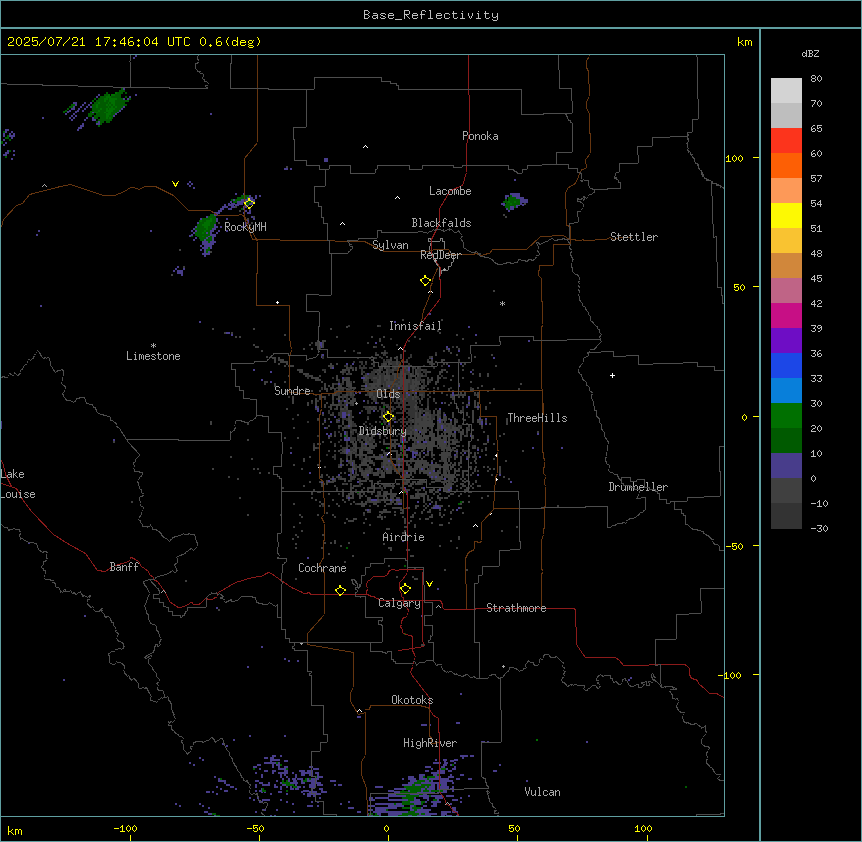Click the Strathmore label
The image size is (862, 842).
click(516, 608)
